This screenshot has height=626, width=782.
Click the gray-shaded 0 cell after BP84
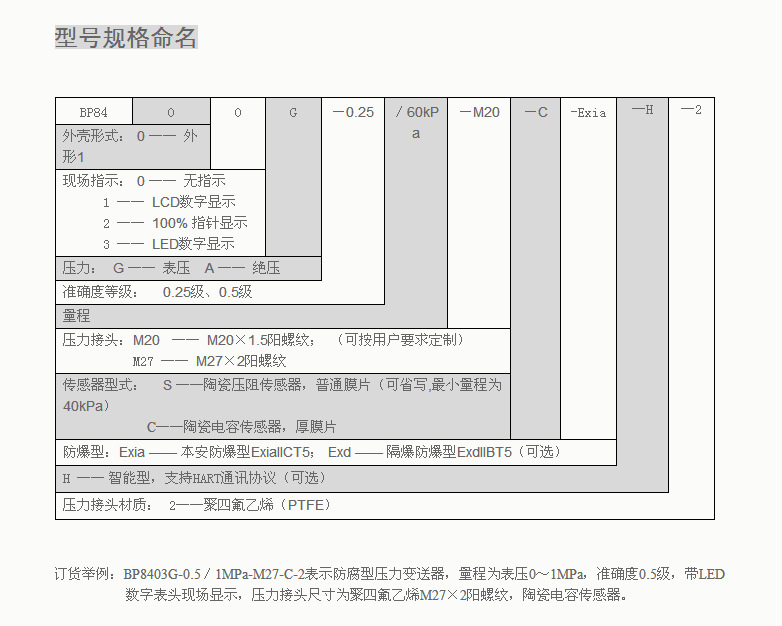point(171,112)
